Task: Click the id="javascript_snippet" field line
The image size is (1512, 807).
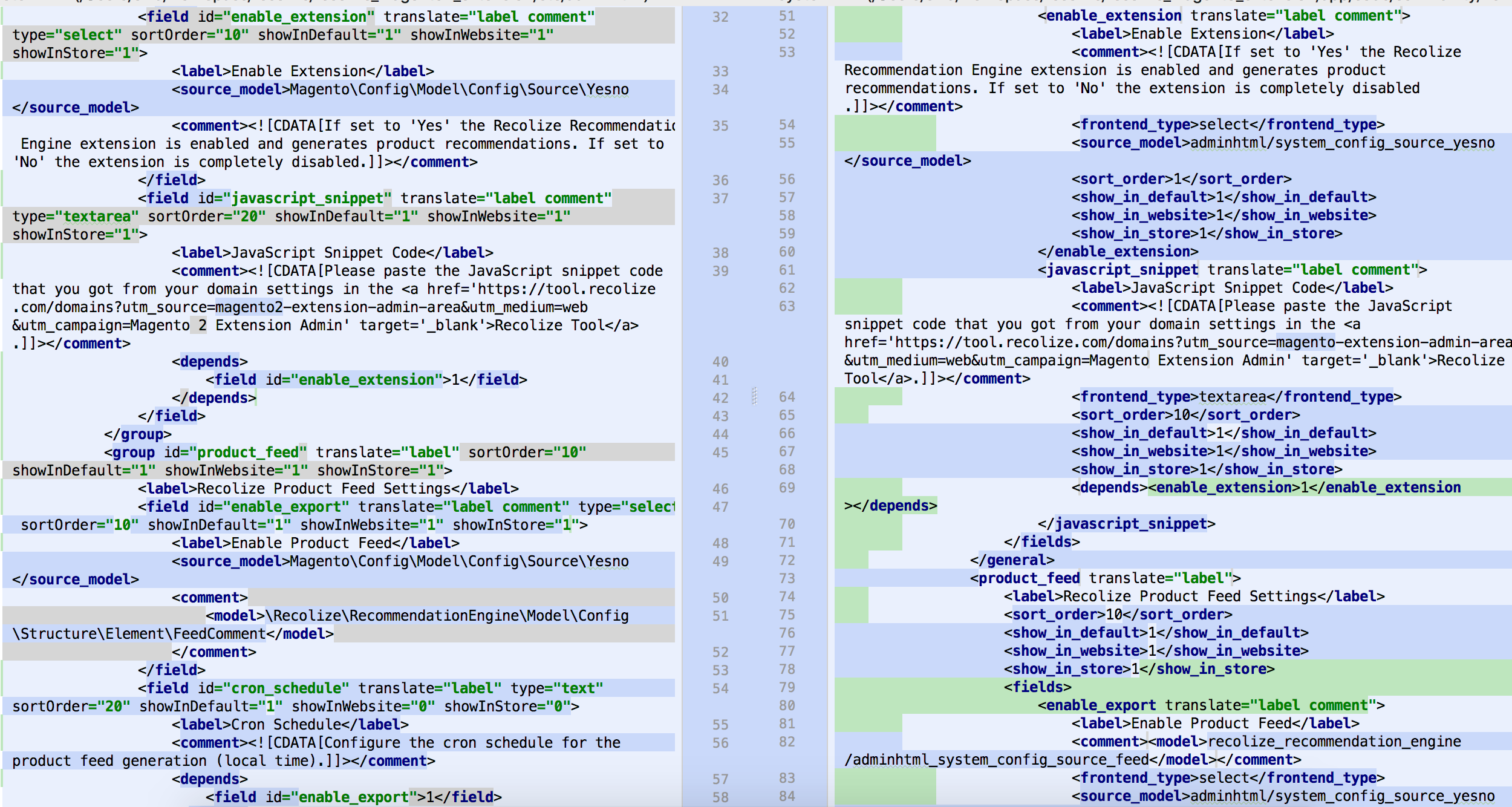Action: pos(375,198)
